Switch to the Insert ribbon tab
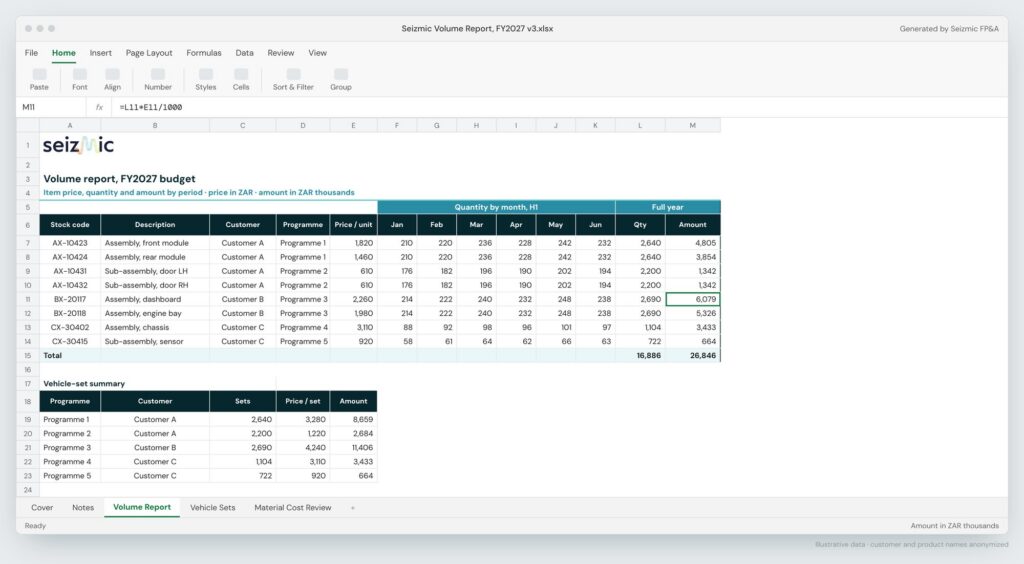This screenshot has height=564, width=1024. 101,53
